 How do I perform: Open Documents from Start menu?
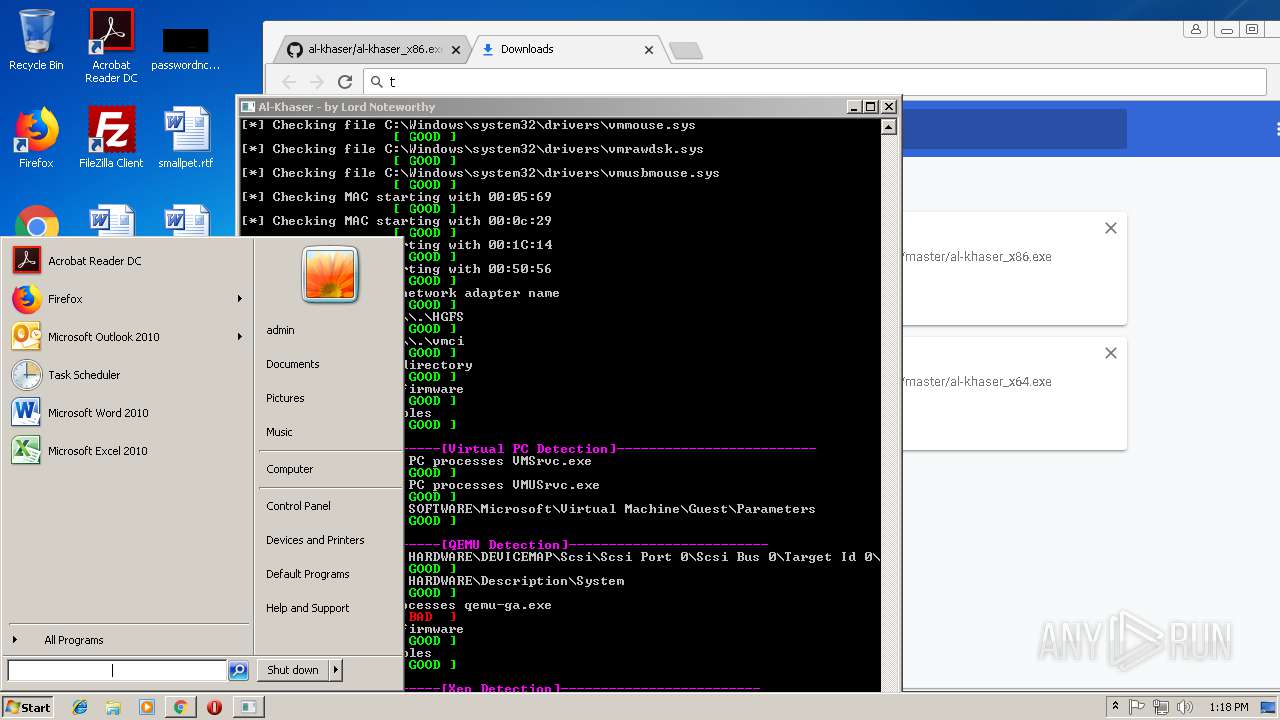[293, 364]
